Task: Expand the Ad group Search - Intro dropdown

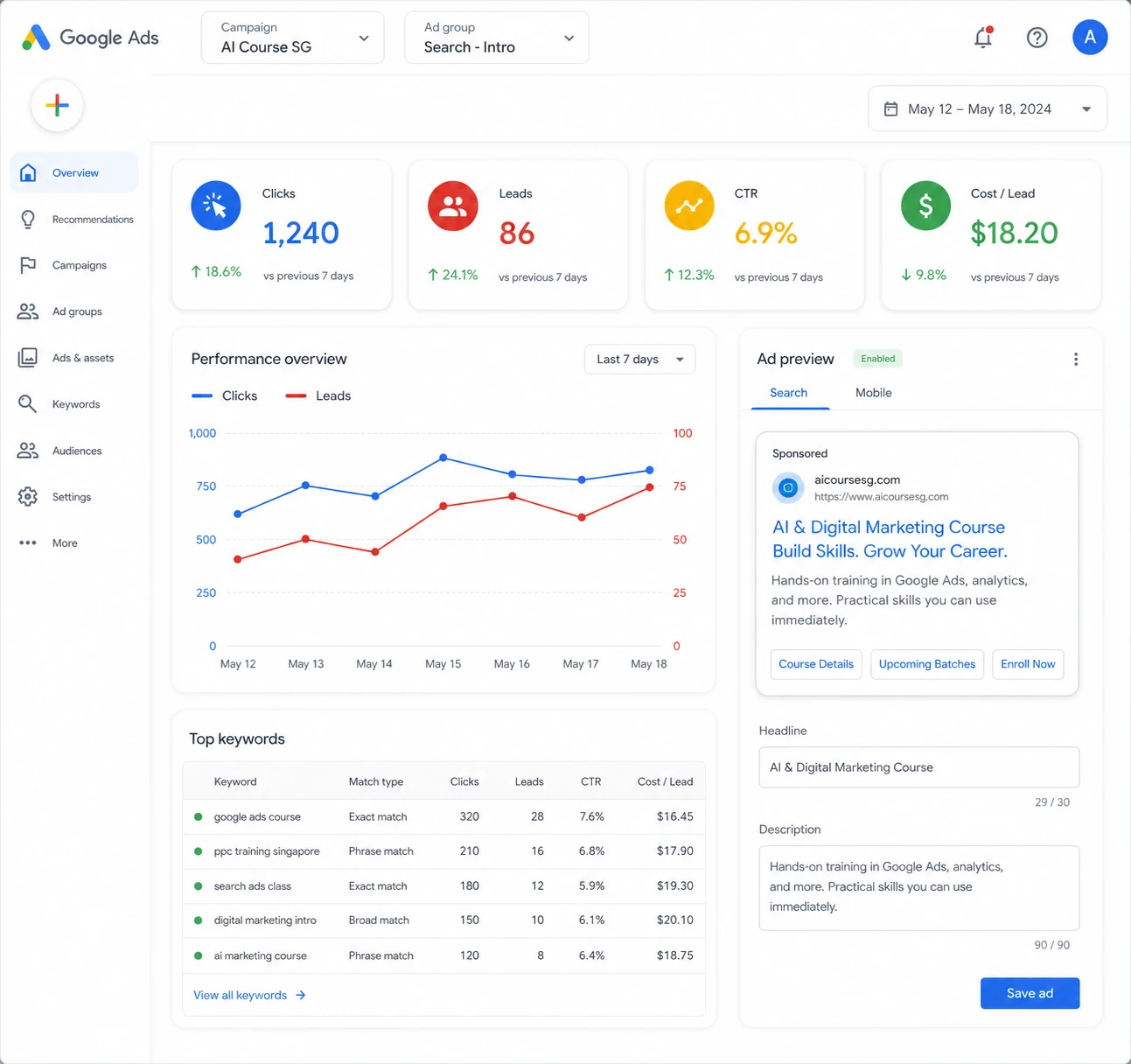Action: (x=496, y=38)
